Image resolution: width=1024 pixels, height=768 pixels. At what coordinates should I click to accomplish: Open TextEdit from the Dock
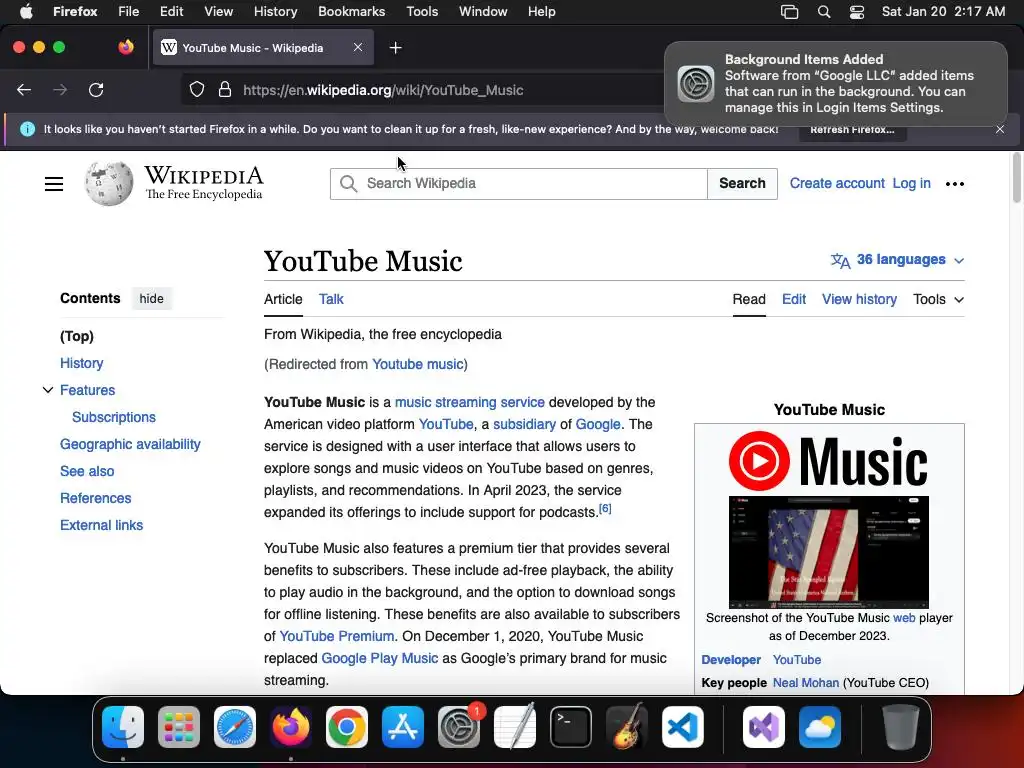[515, 727]
